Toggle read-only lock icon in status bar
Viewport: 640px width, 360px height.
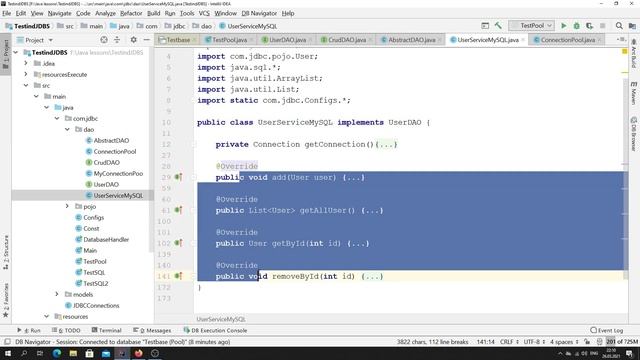tap(587, 342)
